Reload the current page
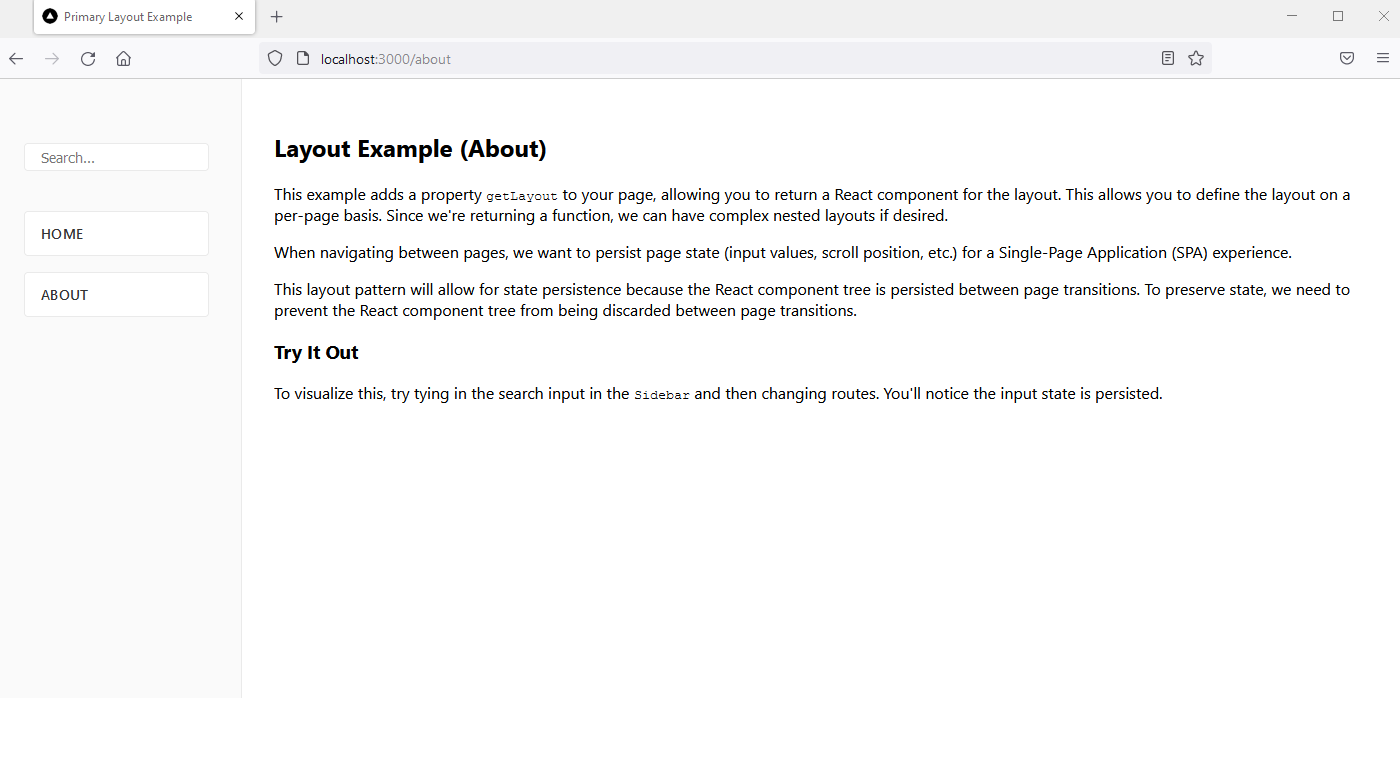 coord(88,59)
